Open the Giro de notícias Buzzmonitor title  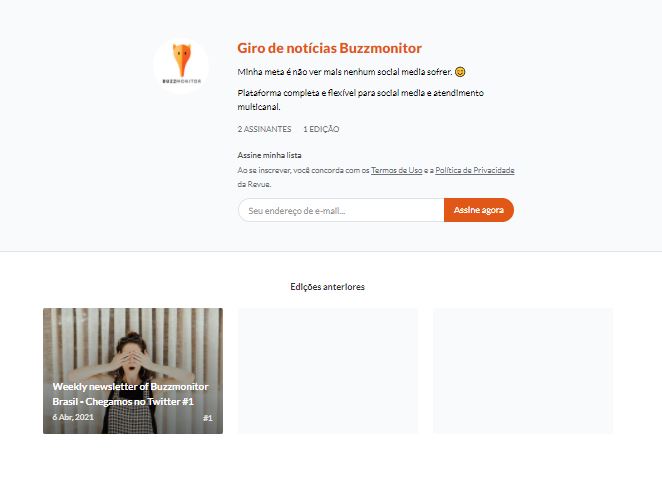329,48
